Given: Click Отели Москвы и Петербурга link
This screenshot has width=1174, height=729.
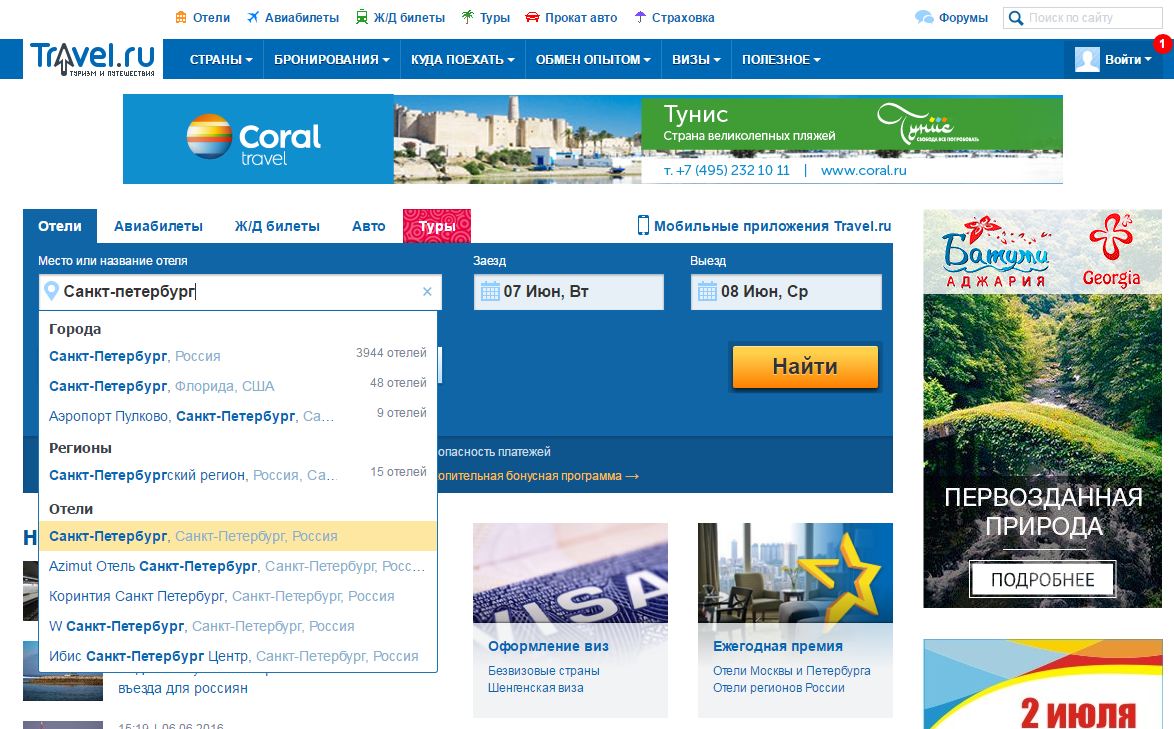Looking at the screenshot, I should 791,671.
